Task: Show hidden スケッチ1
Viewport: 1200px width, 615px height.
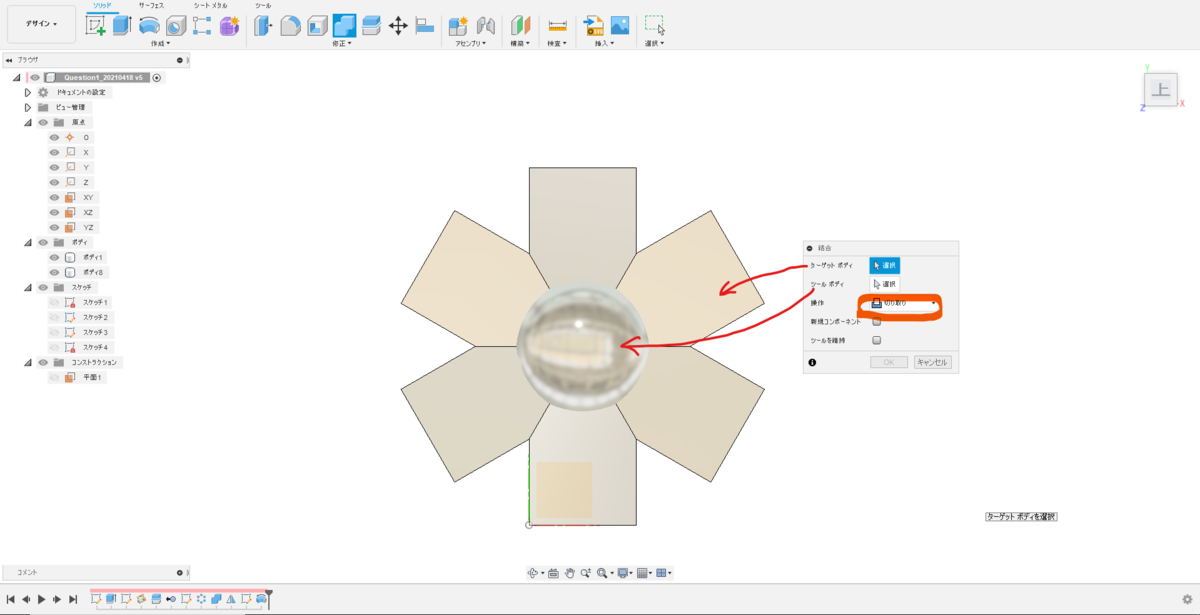Action: click(54, 302)
